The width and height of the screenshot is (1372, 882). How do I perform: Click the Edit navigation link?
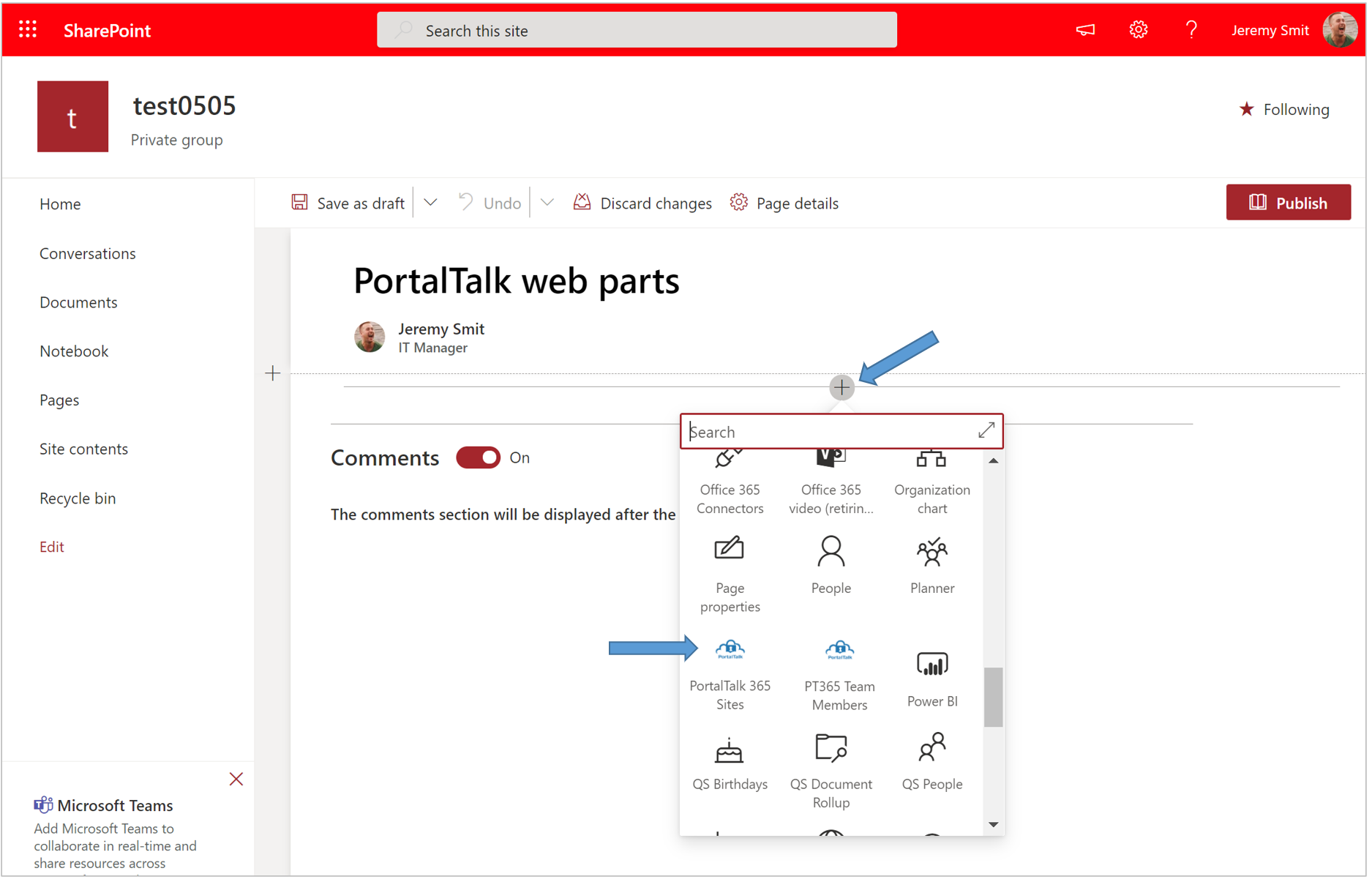51,547
